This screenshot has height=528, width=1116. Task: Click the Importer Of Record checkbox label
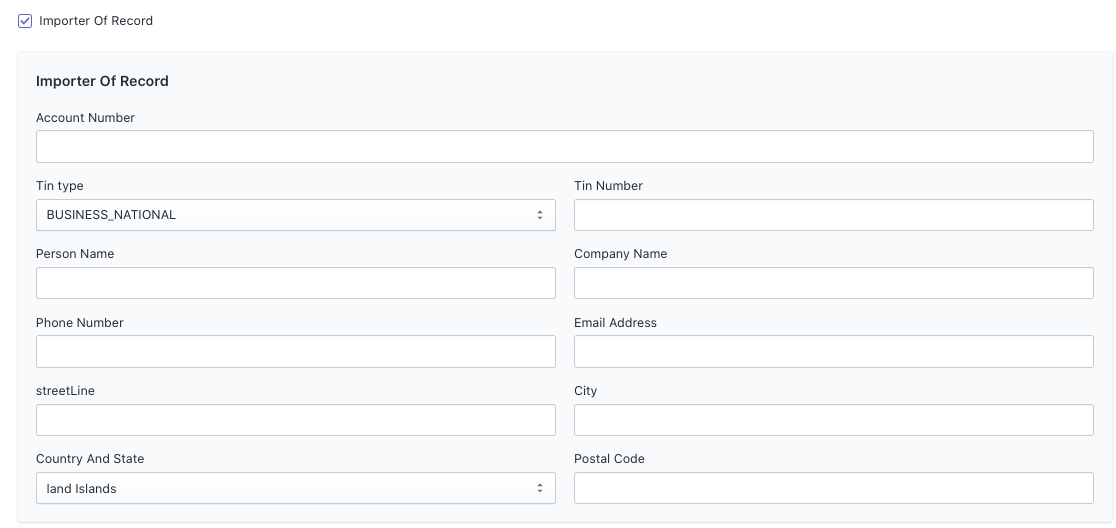pyautogui.click(x=96, y=21)
